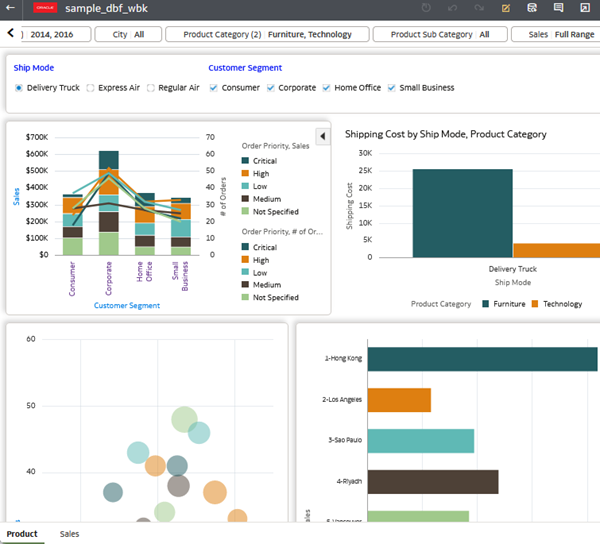Image resolution: width=600 pixels, height=544 pixels.
Task: Open the City filter dropdown
Action: [128, 34]
